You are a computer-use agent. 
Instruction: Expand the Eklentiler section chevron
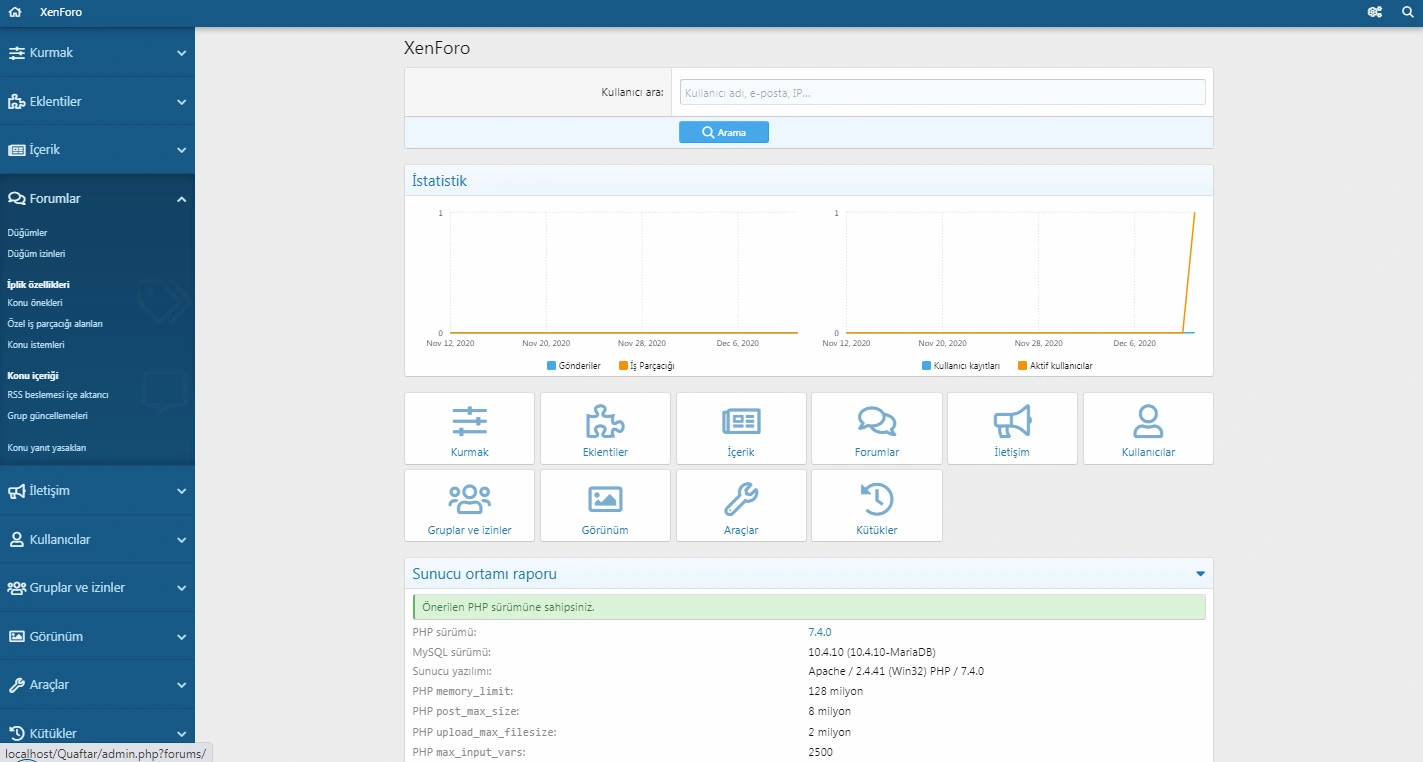click(x=181, y=102)
